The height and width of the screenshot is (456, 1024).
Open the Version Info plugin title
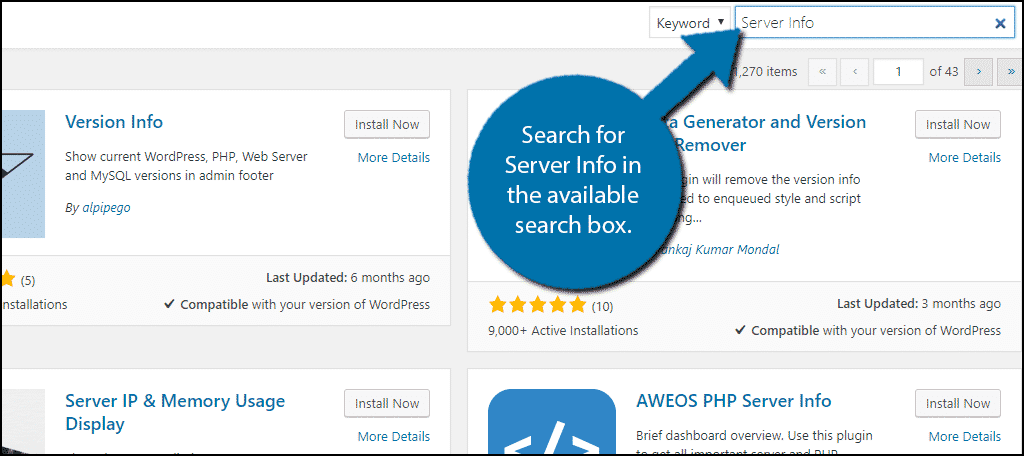click(x=114, y=122)
